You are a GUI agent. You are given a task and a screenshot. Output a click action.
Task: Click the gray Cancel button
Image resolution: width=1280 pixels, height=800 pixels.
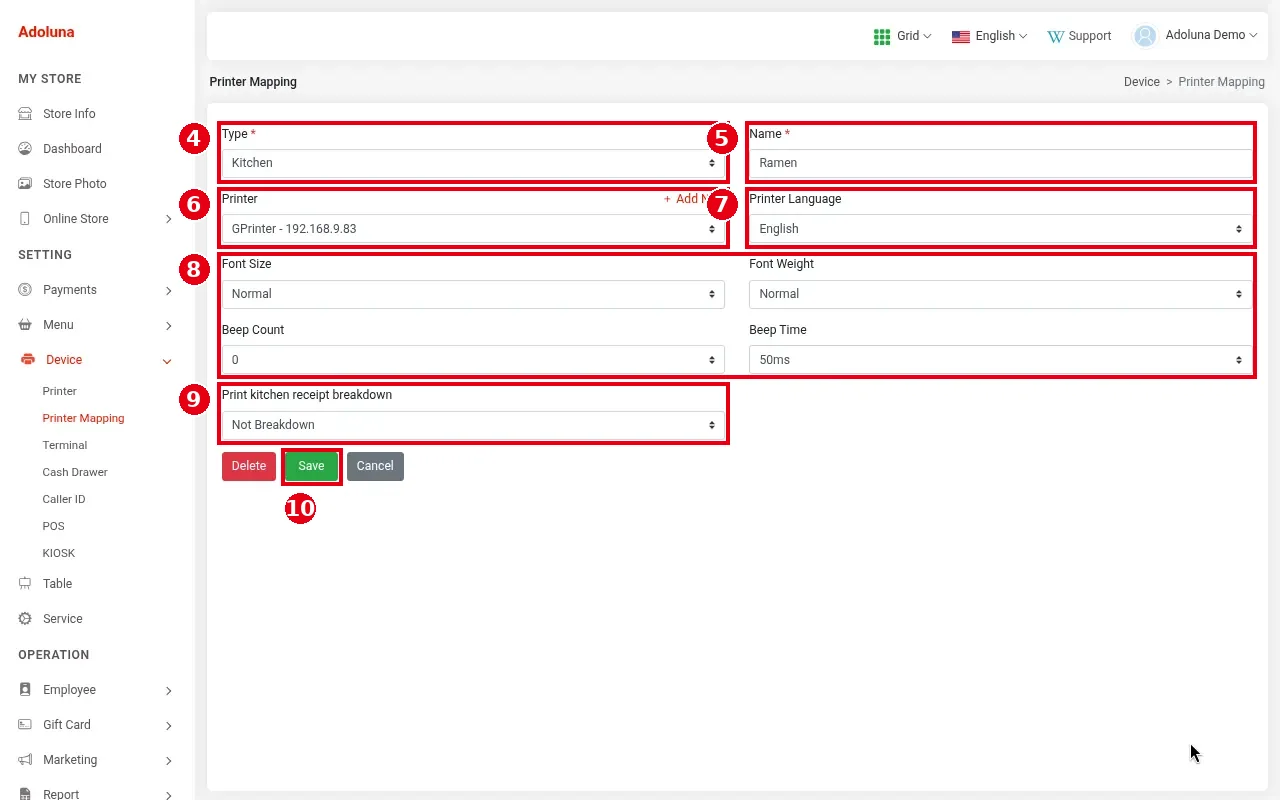[375, 466]
